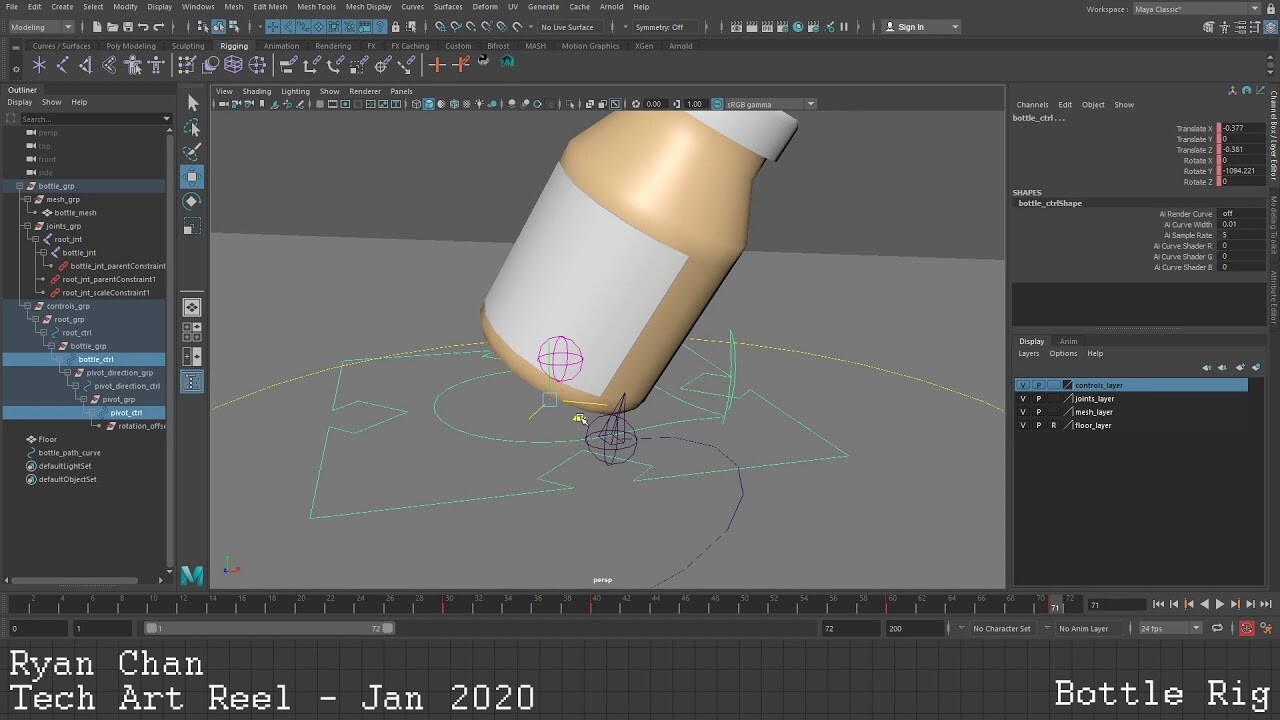This screenshot has width=1280, height=720.
Task: Select the Lasso selection tool in the toolbox
Action: [192, 127]
